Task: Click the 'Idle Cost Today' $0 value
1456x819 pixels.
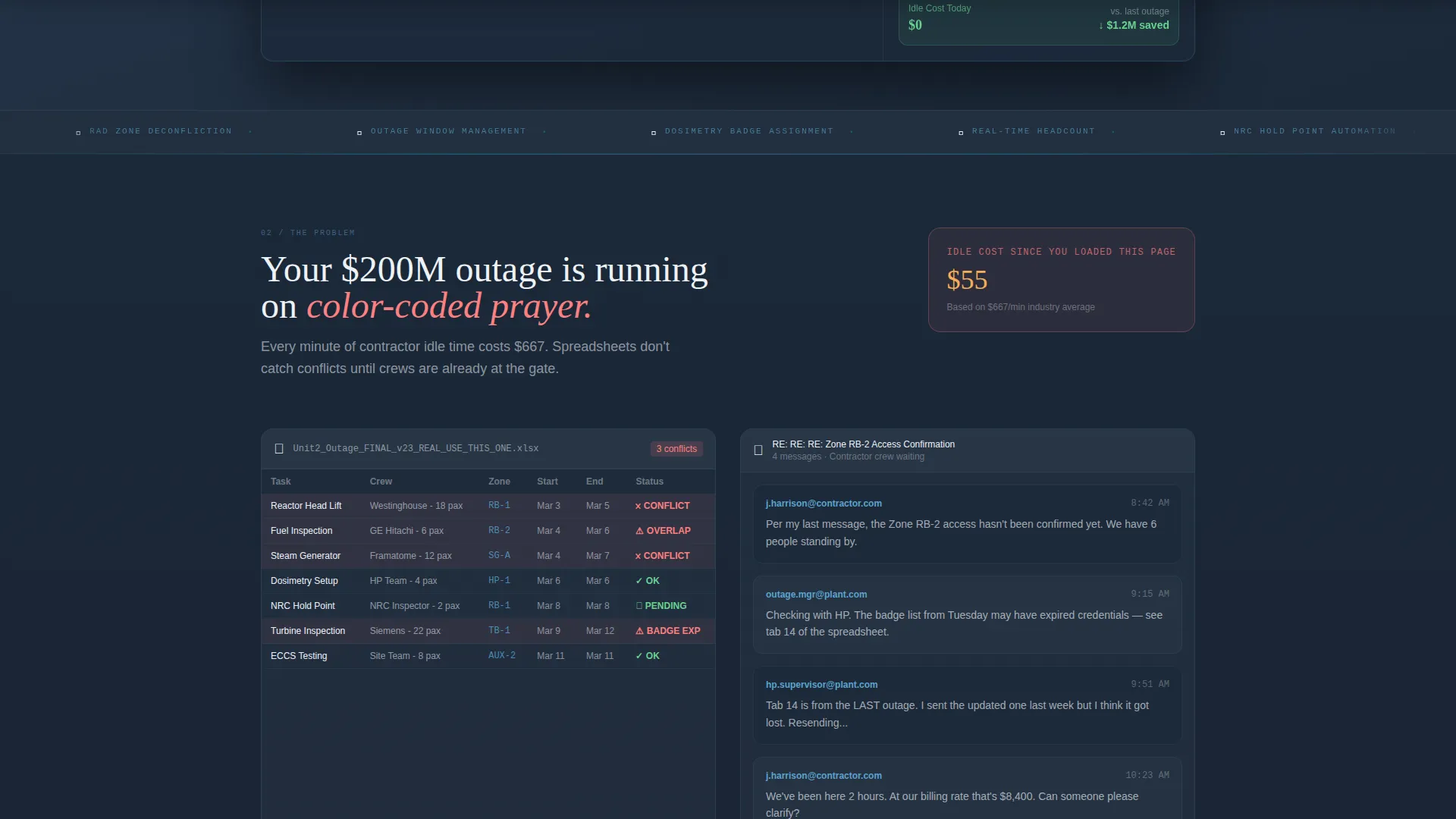Action: [x=915, y=25]
